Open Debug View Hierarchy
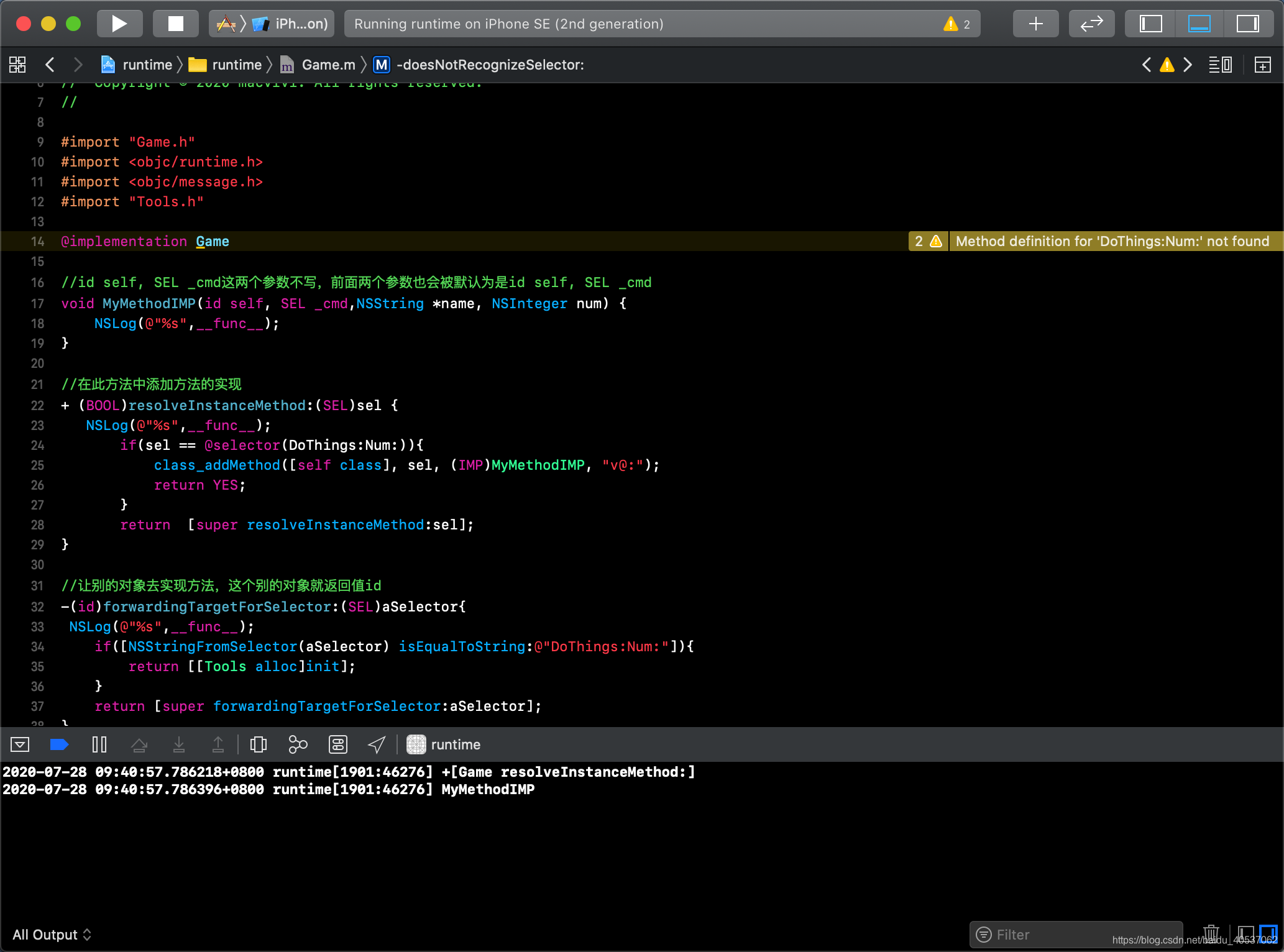 259,744
